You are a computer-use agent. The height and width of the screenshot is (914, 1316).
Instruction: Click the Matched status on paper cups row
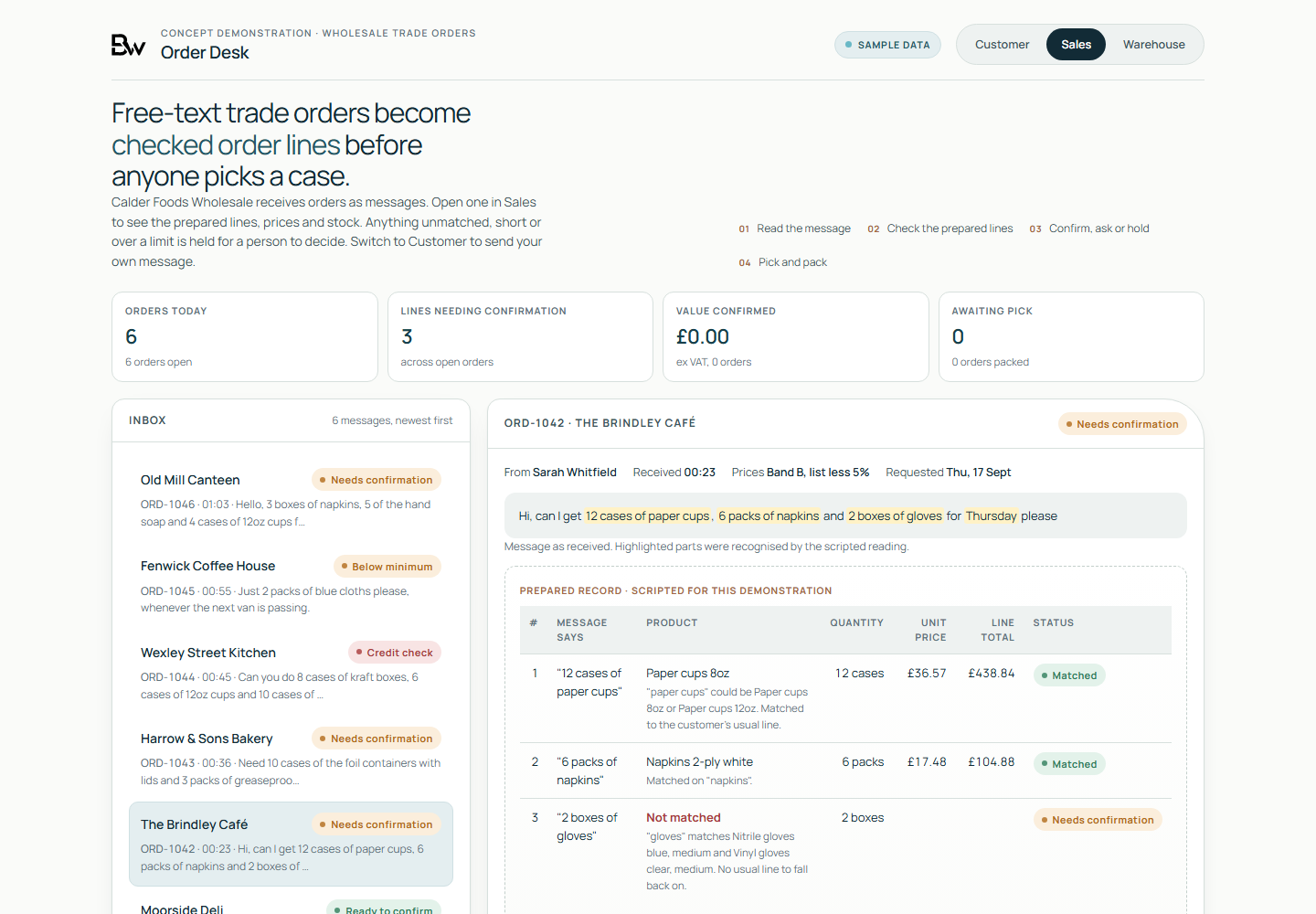(x=1069, y=675)
